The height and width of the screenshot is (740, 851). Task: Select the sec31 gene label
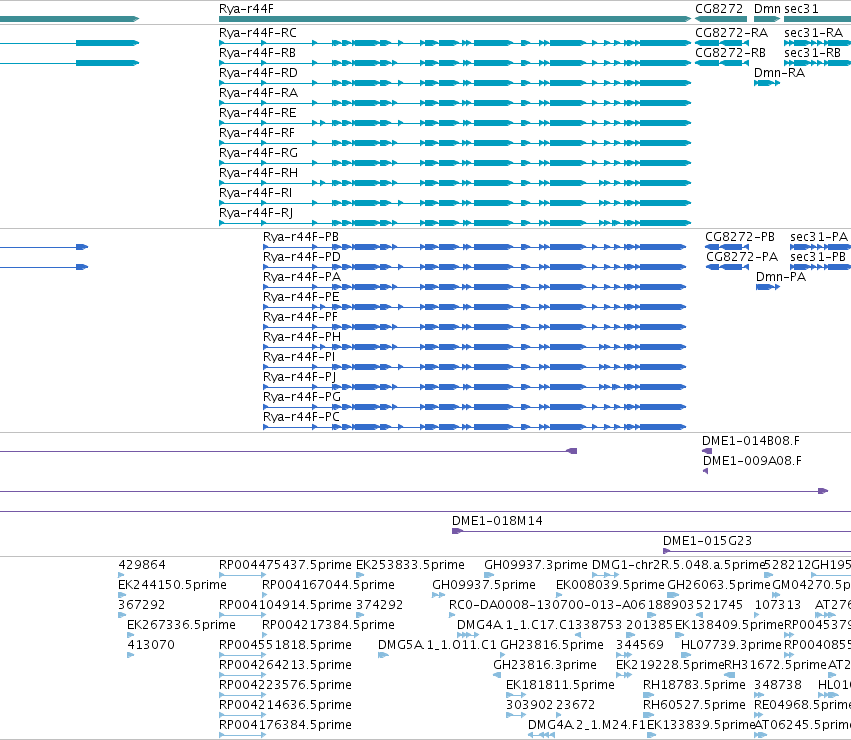coord(801,9)
